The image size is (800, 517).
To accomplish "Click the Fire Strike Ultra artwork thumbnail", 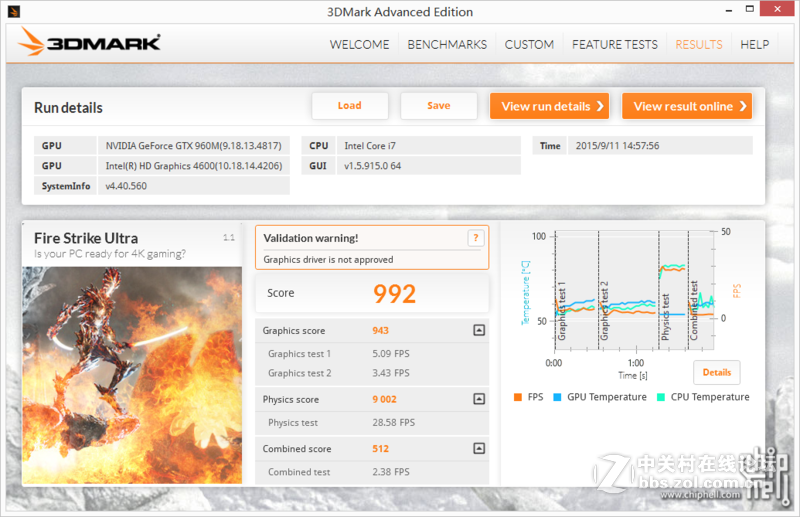I will (x=132, y=375).
